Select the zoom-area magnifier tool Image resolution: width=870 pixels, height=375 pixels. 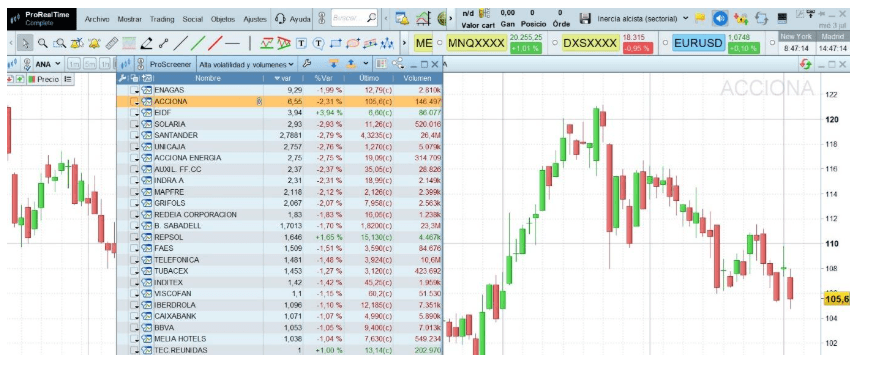point(60,43)
